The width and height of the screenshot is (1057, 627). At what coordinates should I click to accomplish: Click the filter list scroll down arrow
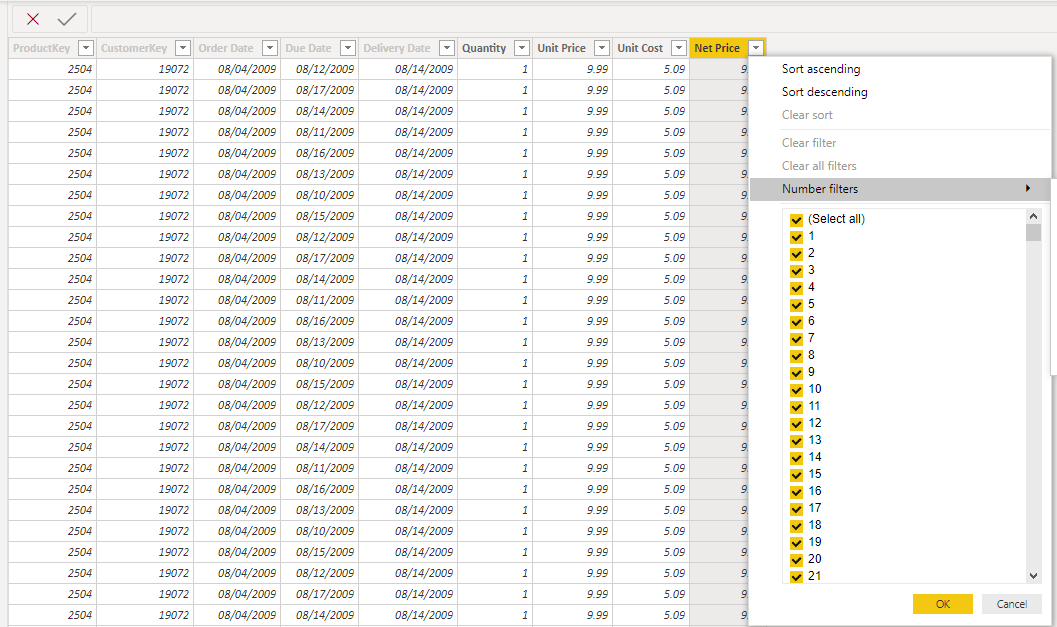pos(1033,576)
